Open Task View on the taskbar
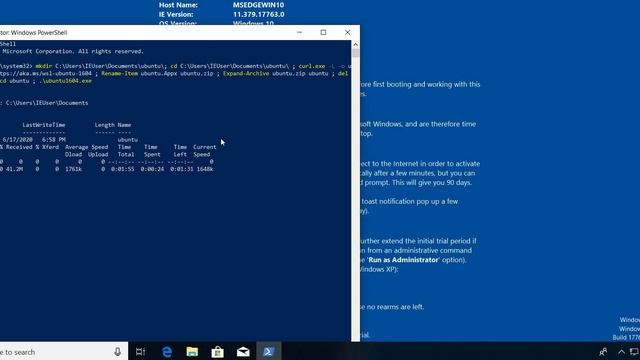This screenshot has height=360, width=640. click(x=140, y=351)
